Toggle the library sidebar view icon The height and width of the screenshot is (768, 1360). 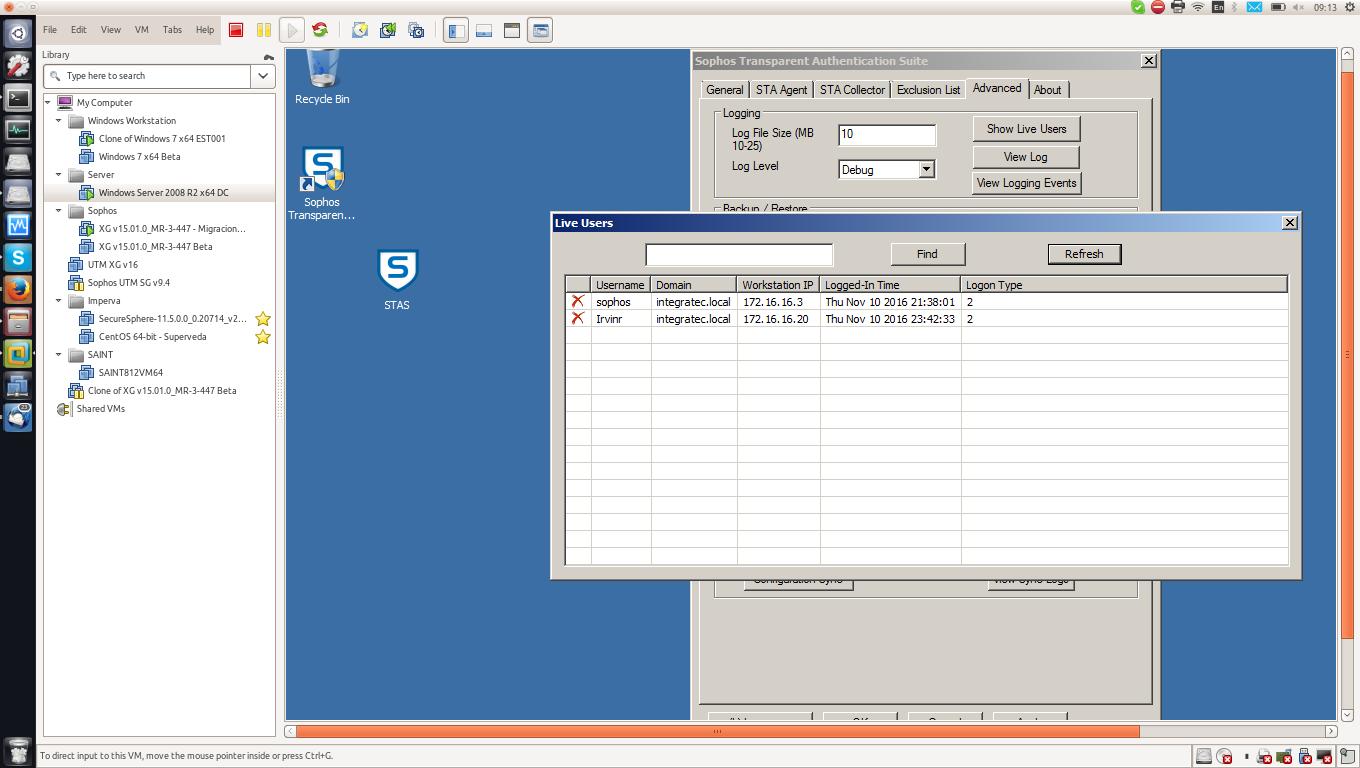456,30
